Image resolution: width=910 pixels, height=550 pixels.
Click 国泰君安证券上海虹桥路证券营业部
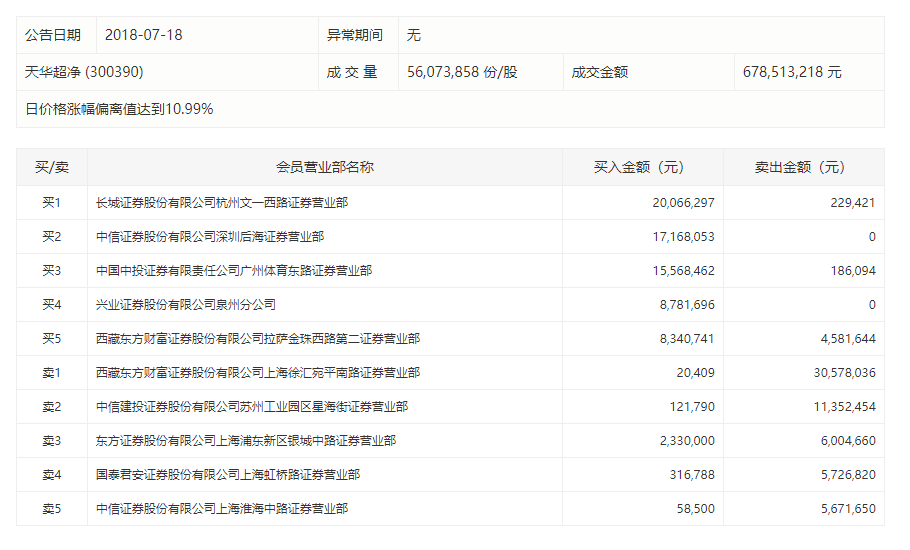pyautogui.click(x=228, y=475)
